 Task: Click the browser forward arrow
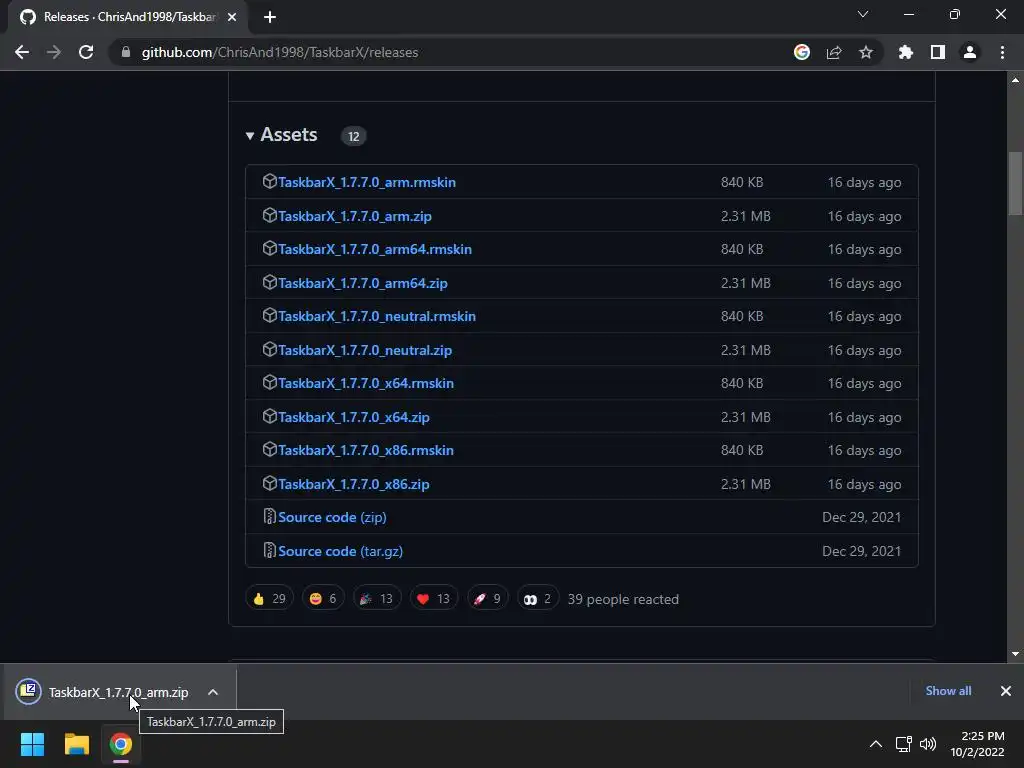click(54, 52)
